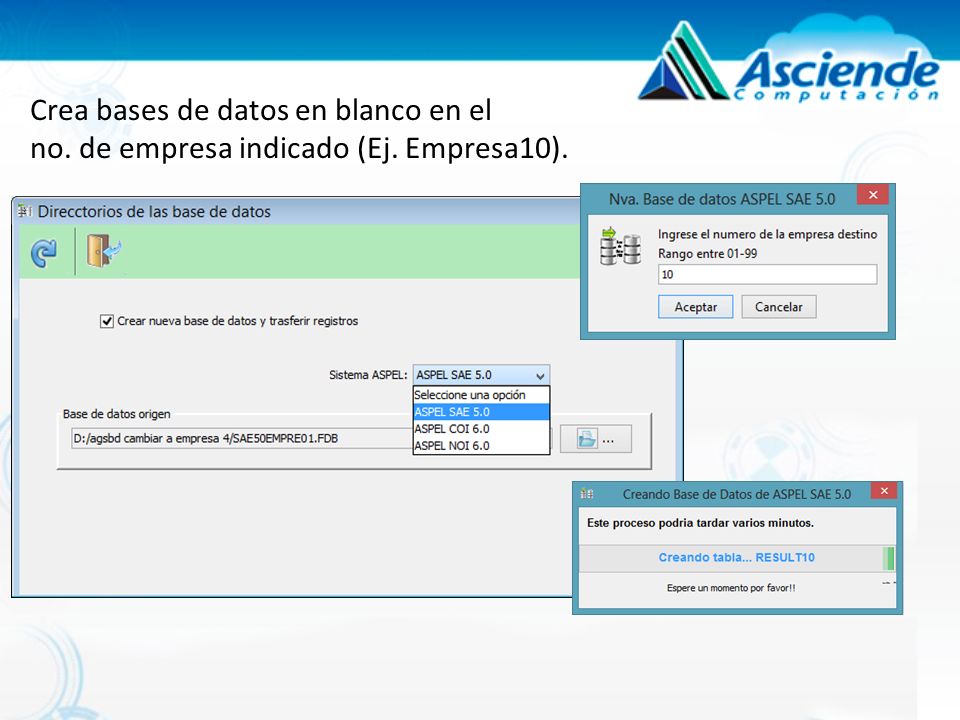Click the empresa destino number field
960x720 pixels.
[x=767, y=274]
